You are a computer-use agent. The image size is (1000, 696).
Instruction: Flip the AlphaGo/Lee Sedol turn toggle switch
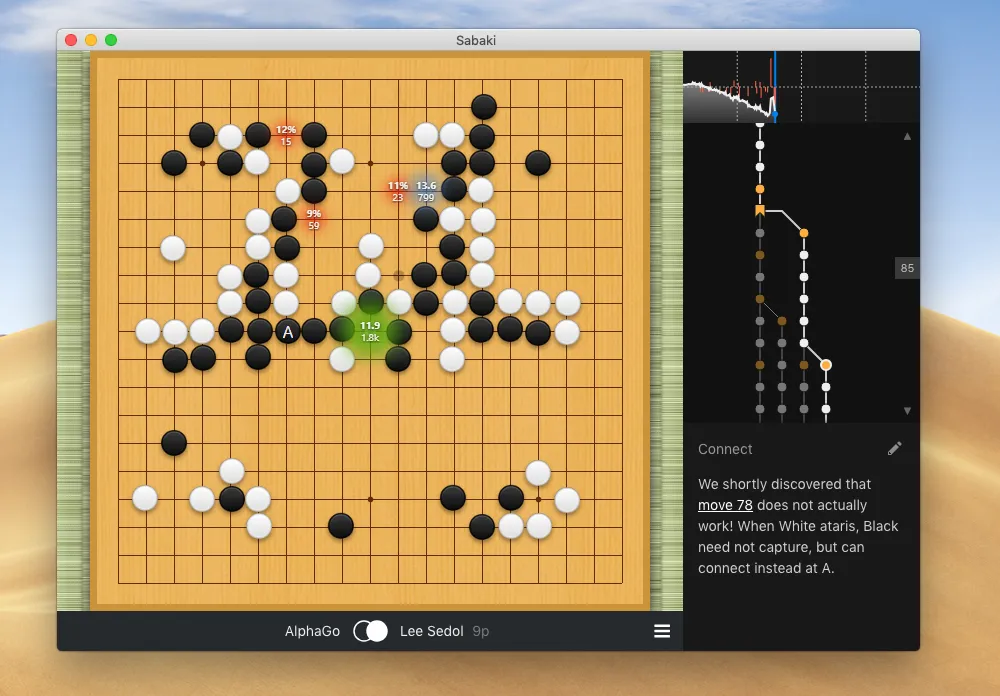[x=369, y=631]
